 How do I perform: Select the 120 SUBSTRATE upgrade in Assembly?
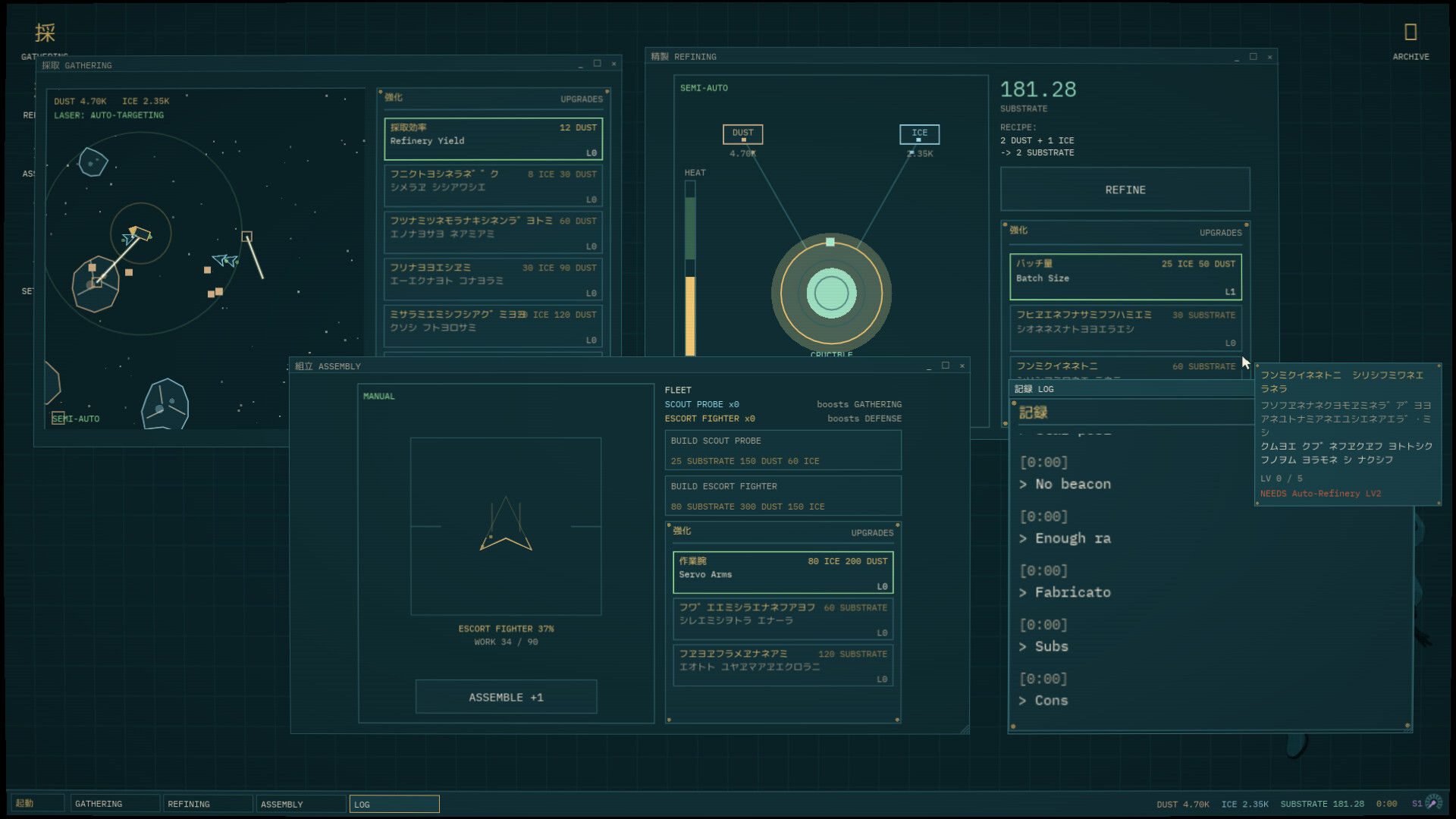point(783,665)
